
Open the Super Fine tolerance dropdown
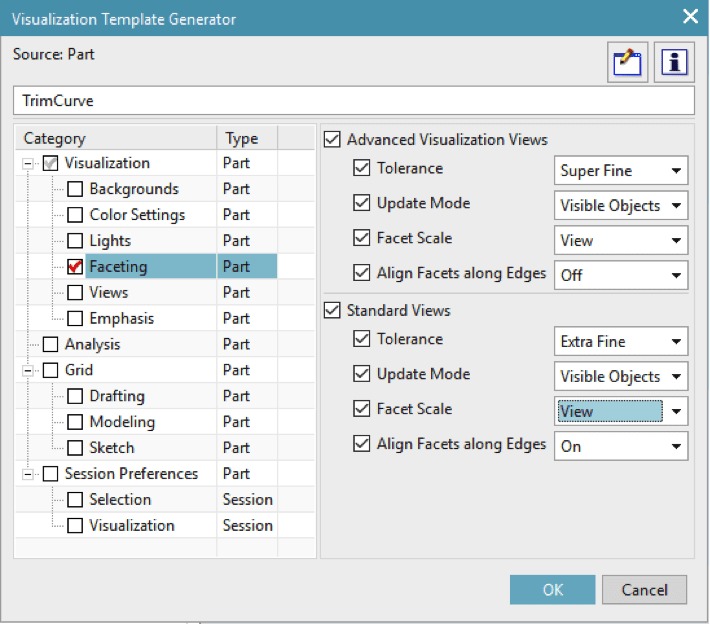pos(621,170)
